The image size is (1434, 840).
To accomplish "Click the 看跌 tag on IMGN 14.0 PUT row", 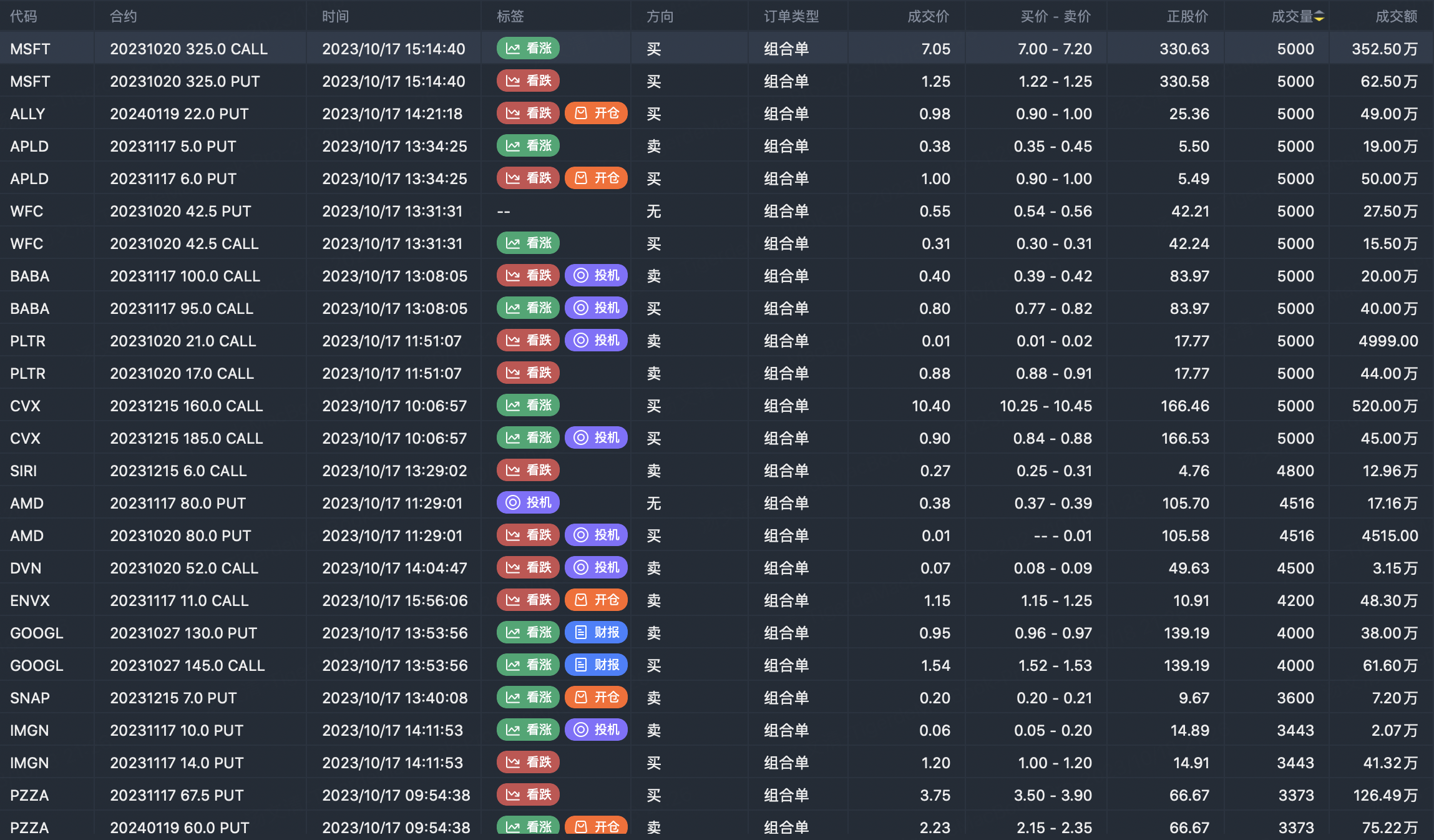I will pyautogui.click(x=528, y=762).
